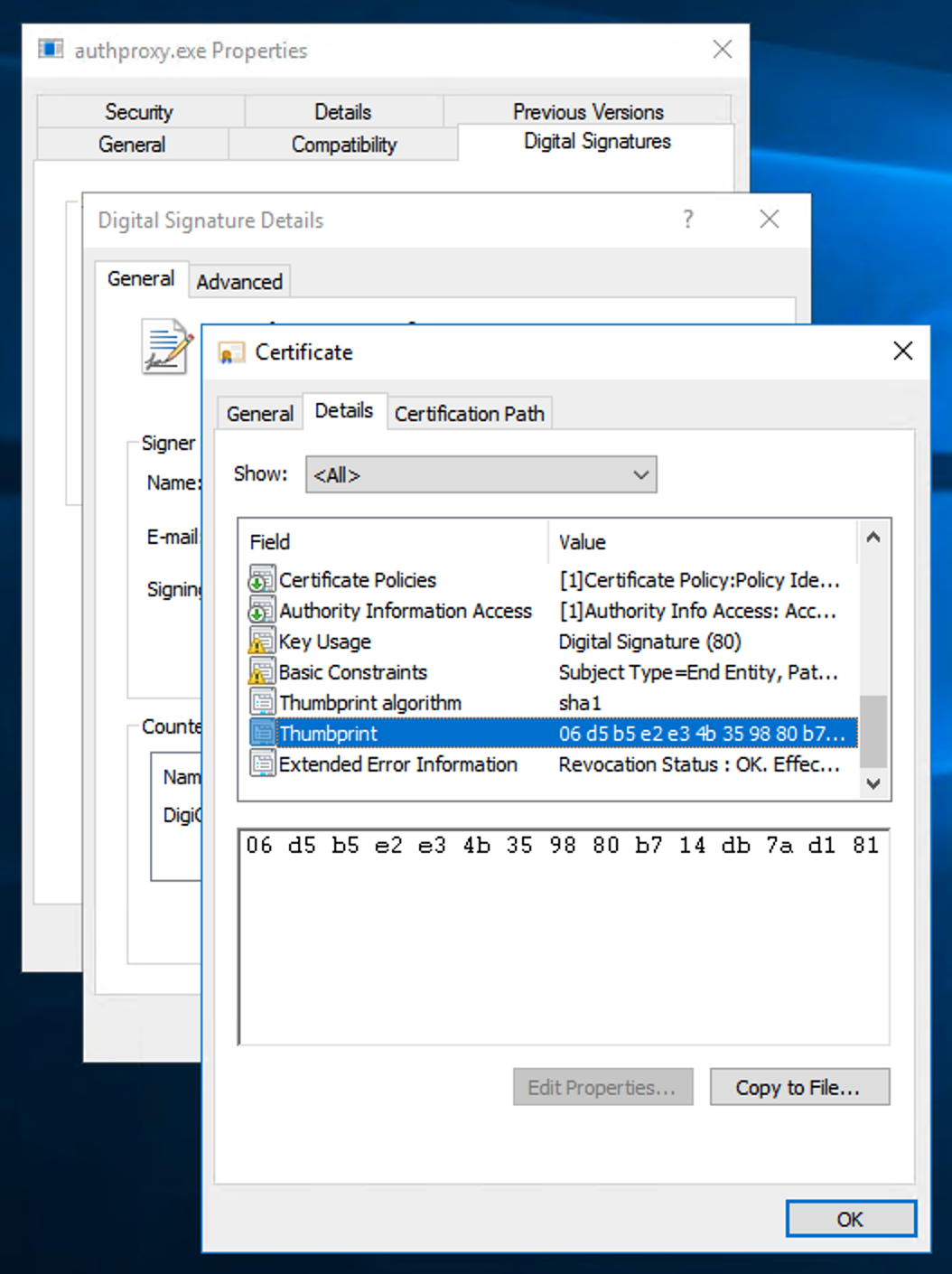Image resolution: width=952 pixels, height=1274 pixels.
Task: Click the Certificate window title icon
Action: pyautogui.click(x=231, y=352)
